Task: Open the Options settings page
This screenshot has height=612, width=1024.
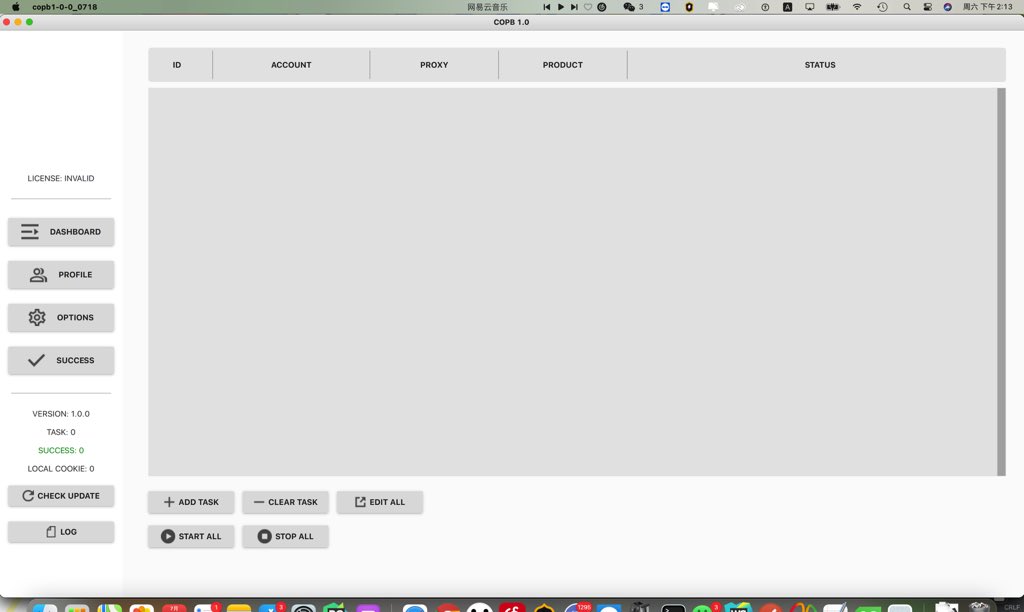Action: (x=61, y=317)
